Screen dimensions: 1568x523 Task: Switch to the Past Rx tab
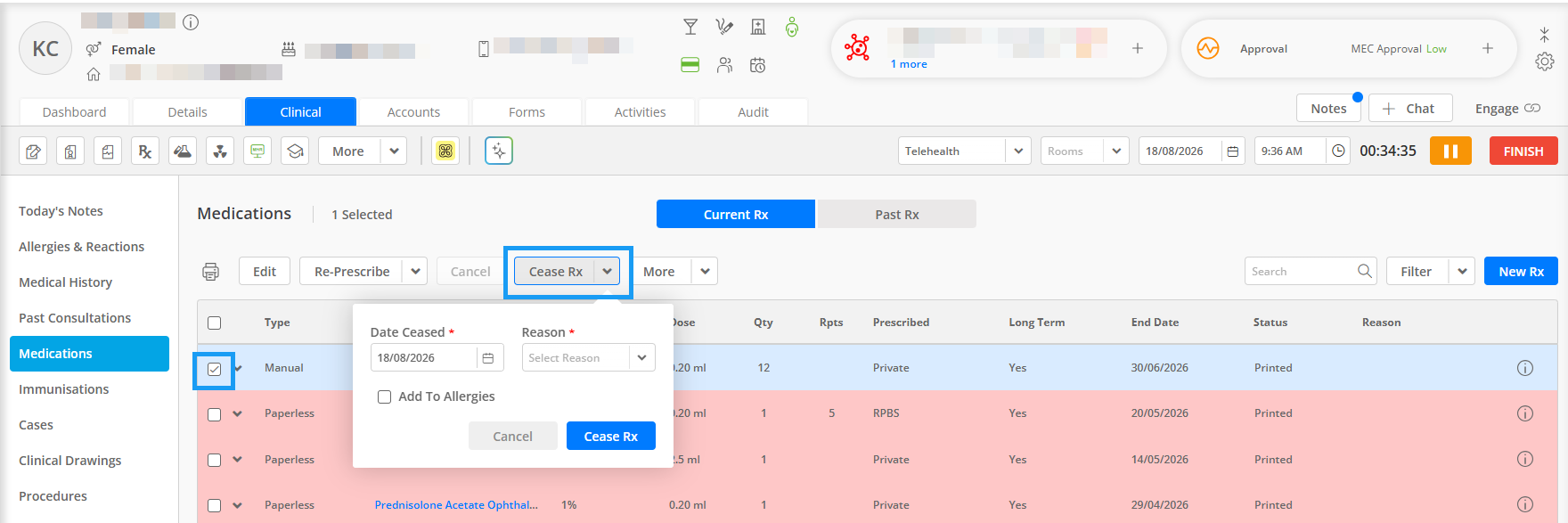point(897,214)
